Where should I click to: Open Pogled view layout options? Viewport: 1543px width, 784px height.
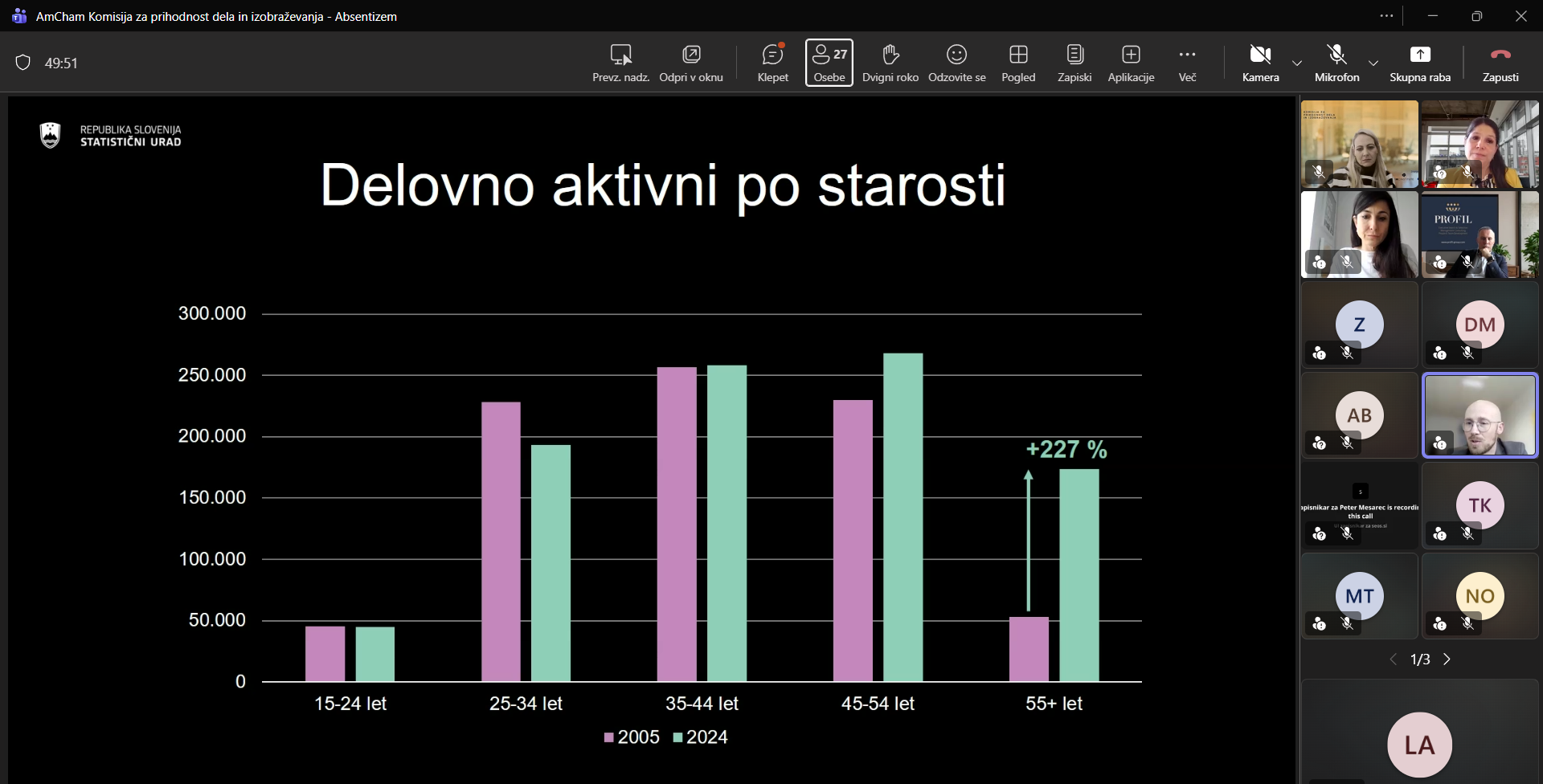coord(1018,63)
